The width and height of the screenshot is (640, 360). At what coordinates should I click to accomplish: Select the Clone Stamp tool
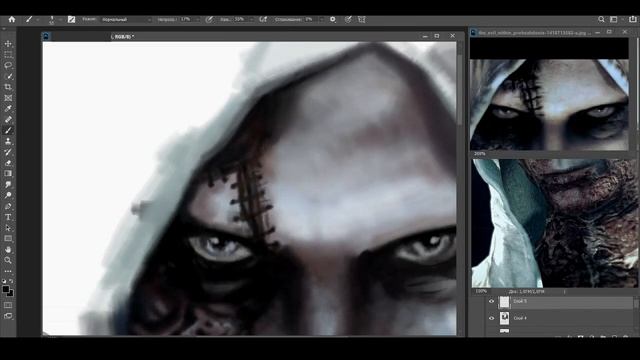tap(8, 141)
